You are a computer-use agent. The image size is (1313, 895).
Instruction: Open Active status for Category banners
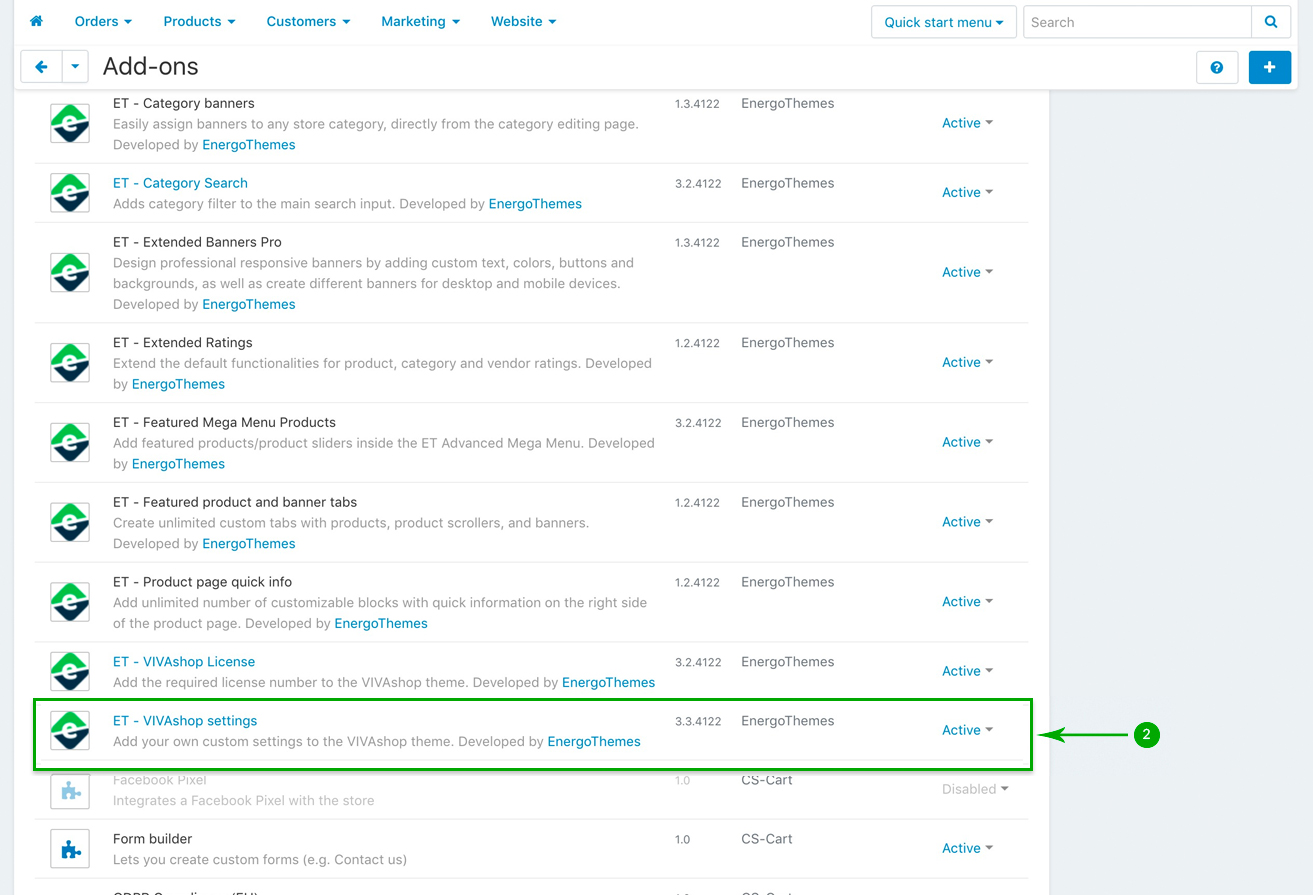click(x=967, y=123)
